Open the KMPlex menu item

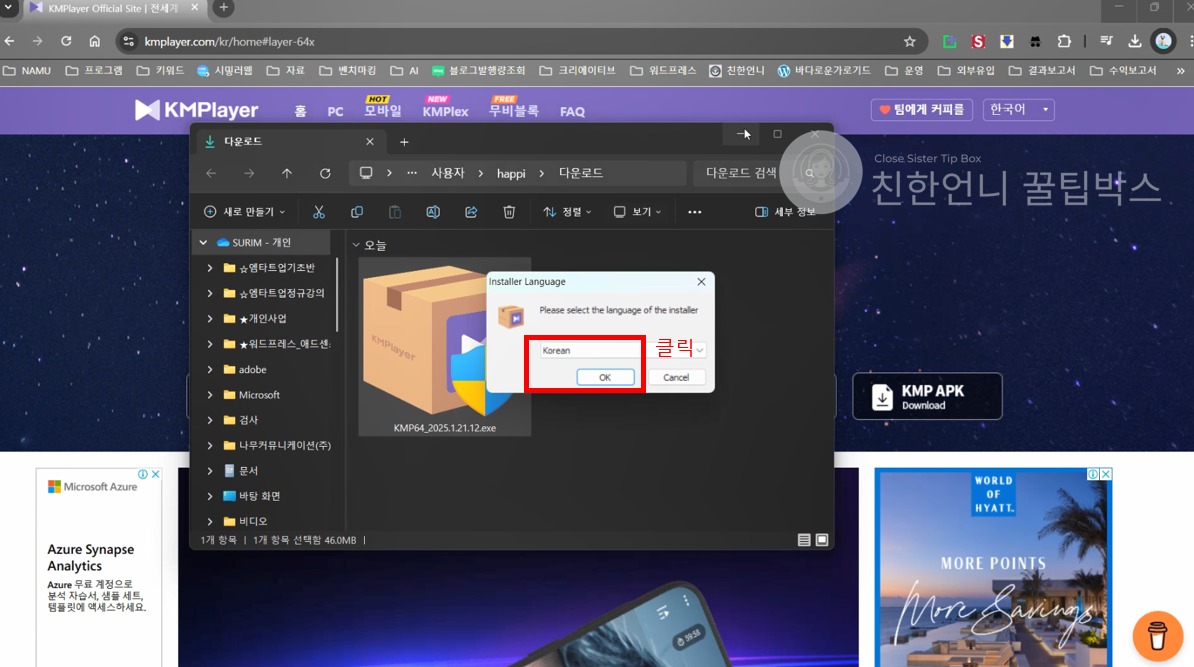(445, 111)
